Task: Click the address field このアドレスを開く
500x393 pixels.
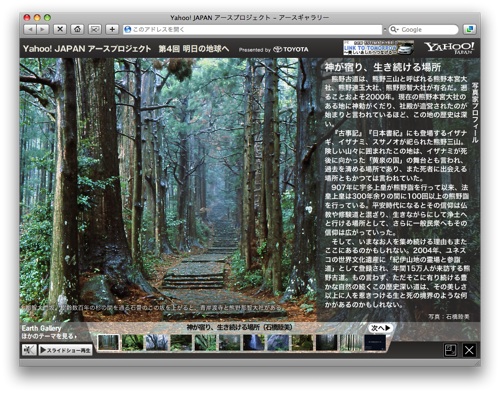Action: pos(253,29)
